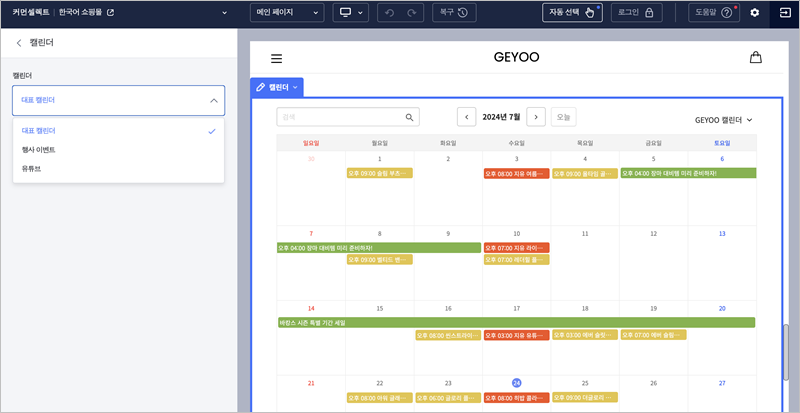Click the undo arrow icon
800x413 pixels.
[390, 13]
